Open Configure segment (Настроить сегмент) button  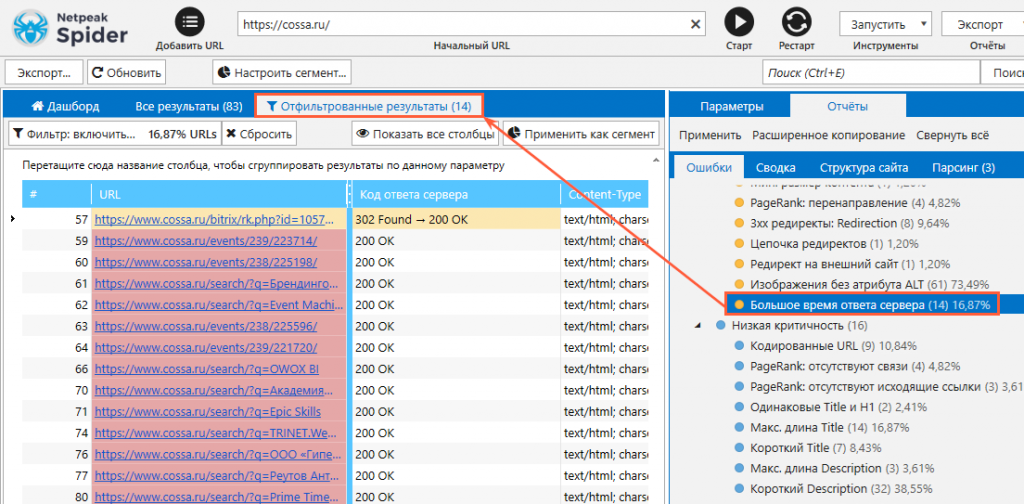coord(282,72)
